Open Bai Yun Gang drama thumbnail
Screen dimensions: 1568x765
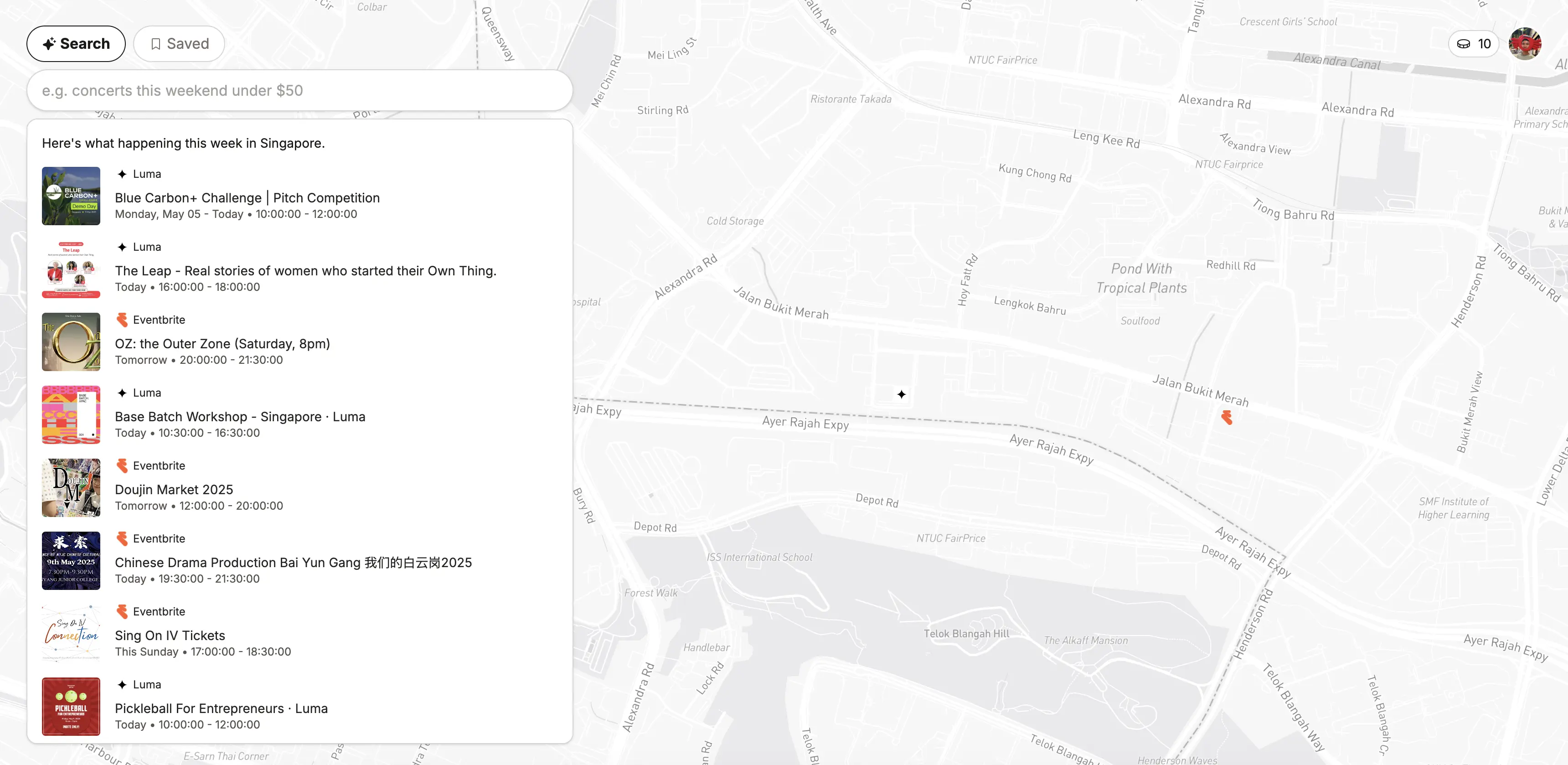click(71, 560)
